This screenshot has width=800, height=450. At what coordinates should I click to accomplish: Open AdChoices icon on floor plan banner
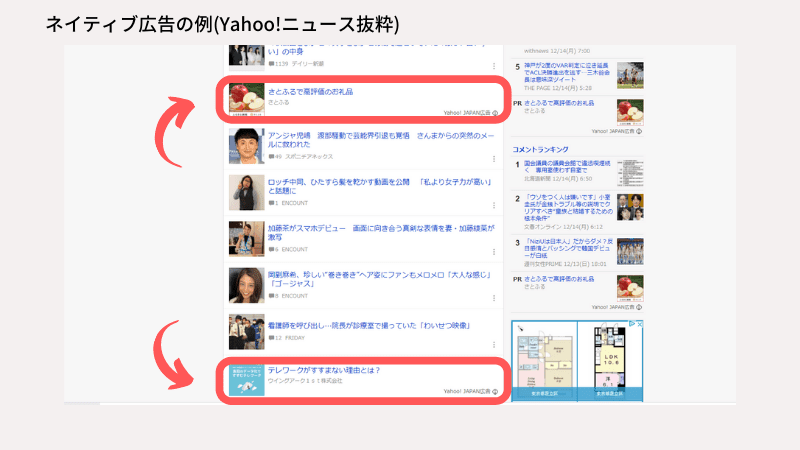[632, 324]
